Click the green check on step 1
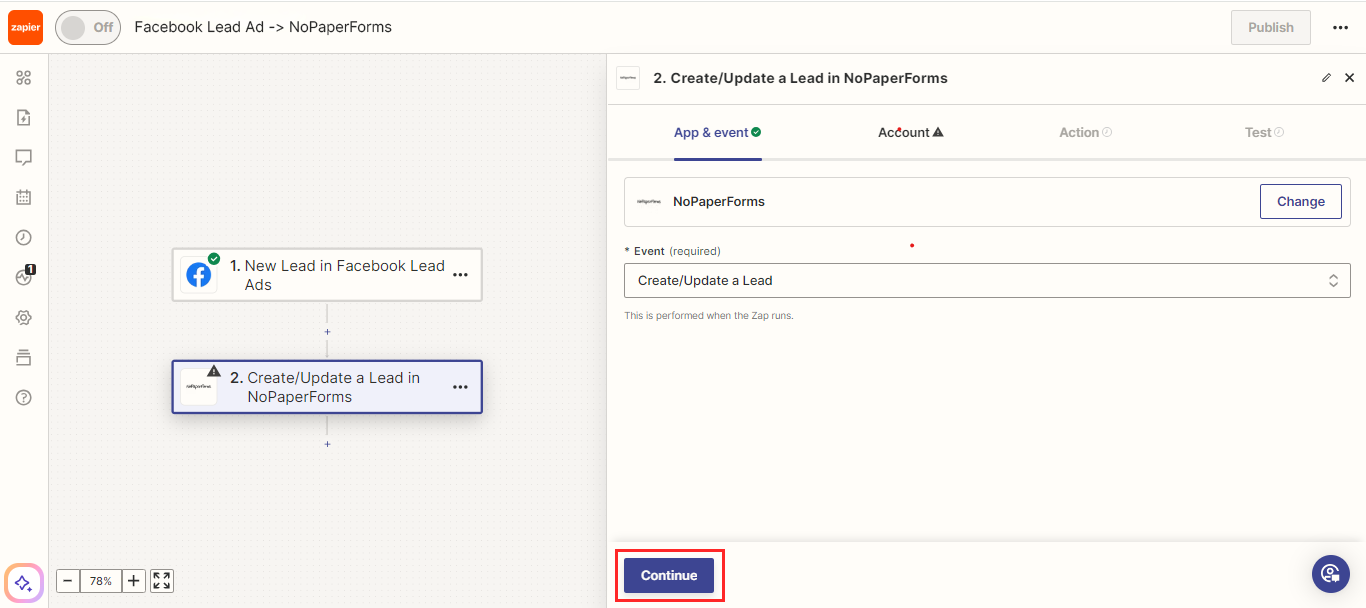The width and height of the screenshot is (1366, 608). pyautogui.click(x=214, y=258)
